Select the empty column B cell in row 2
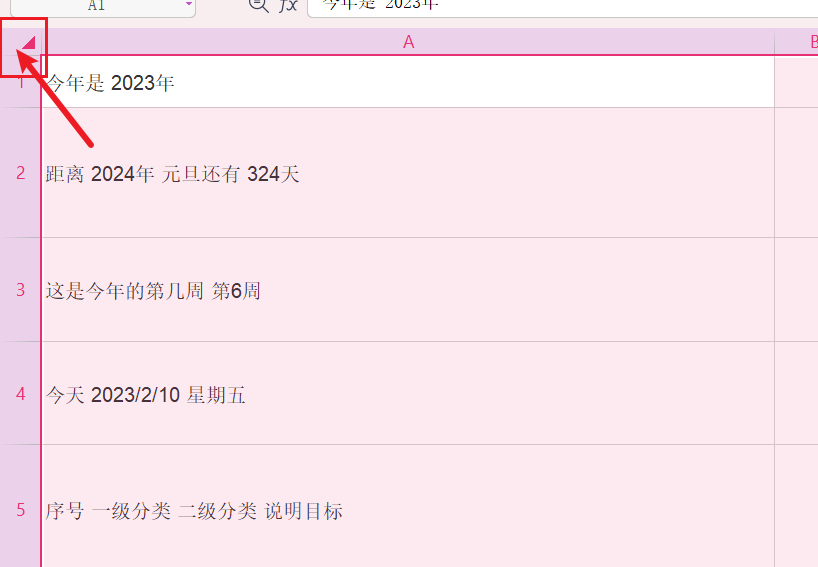The image size is (818, 567). (x=797, y=173)
